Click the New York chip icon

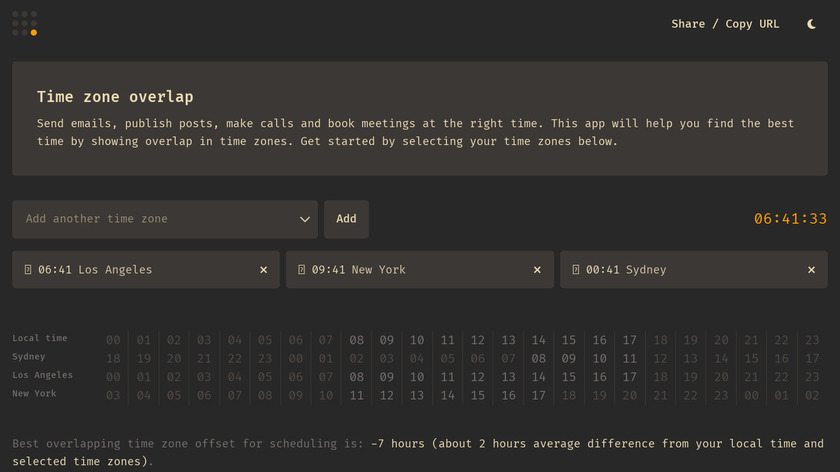click(x=302, y=270)
